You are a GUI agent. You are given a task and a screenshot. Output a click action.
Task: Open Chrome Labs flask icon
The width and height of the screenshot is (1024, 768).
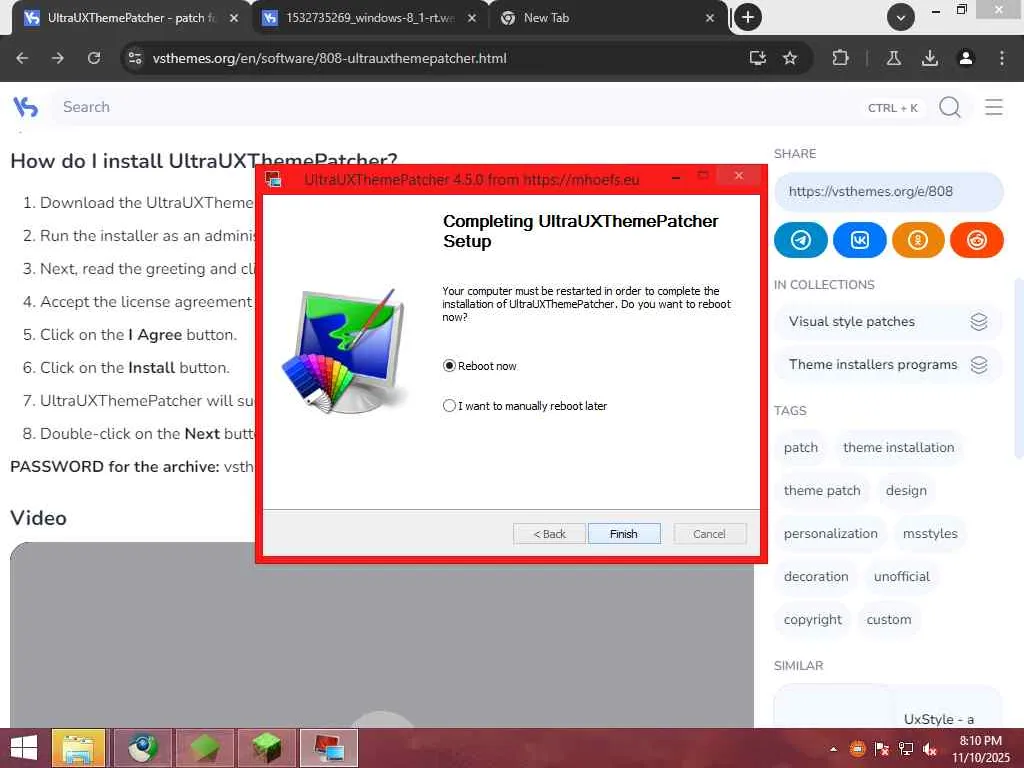pyautogui.click(x=894, y=58)
